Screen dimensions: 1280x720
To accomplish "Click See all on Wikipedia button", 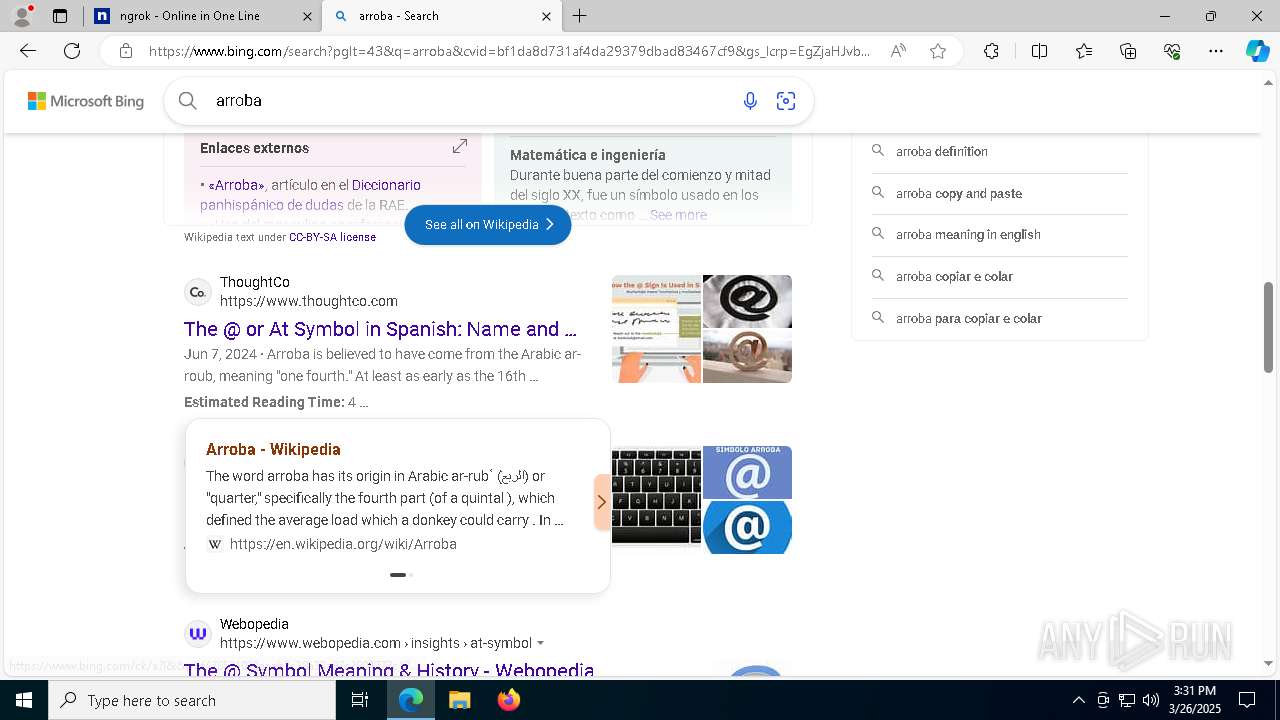I will tap(488, 225).
